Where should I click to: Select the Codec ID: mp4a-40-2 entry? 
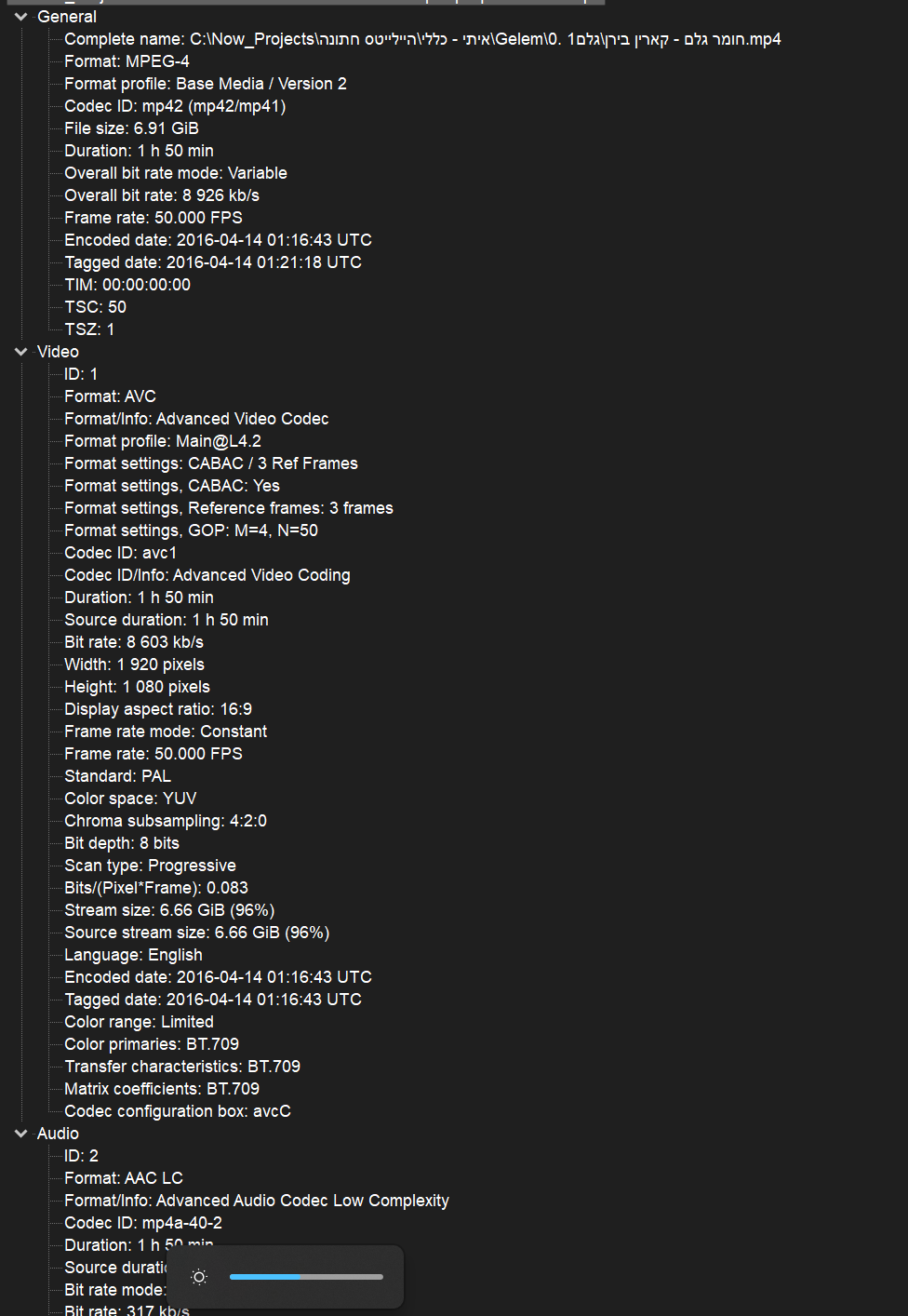142,1222
